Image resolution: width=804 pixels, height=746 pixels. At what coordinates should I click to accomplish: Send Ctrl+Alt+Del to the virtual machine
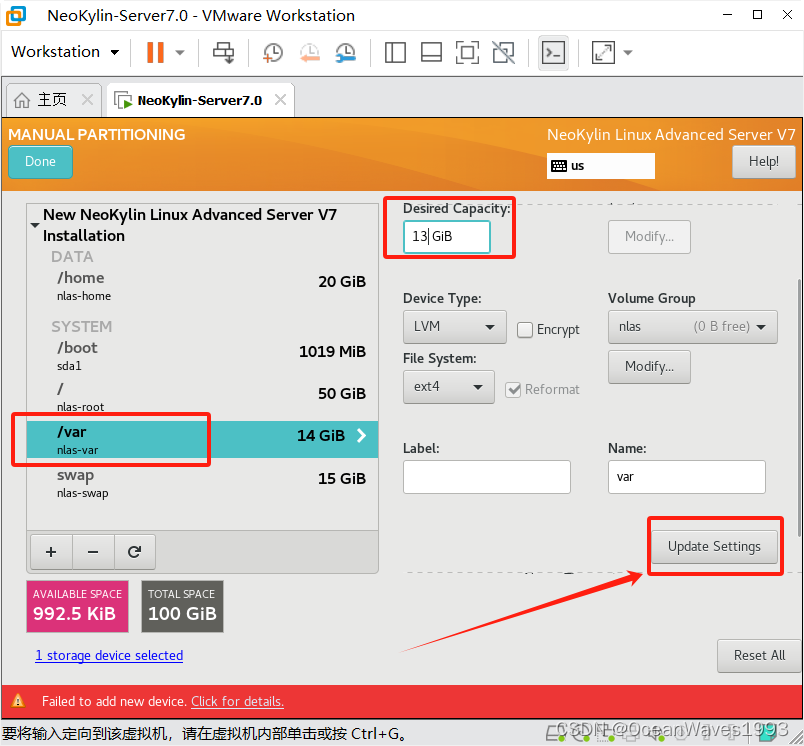[224, 52]
